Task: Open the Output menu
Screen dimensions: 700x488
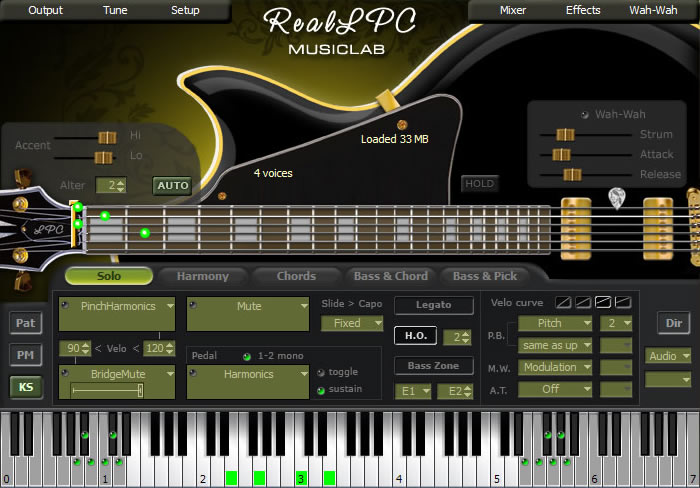Action: [45, 10]
